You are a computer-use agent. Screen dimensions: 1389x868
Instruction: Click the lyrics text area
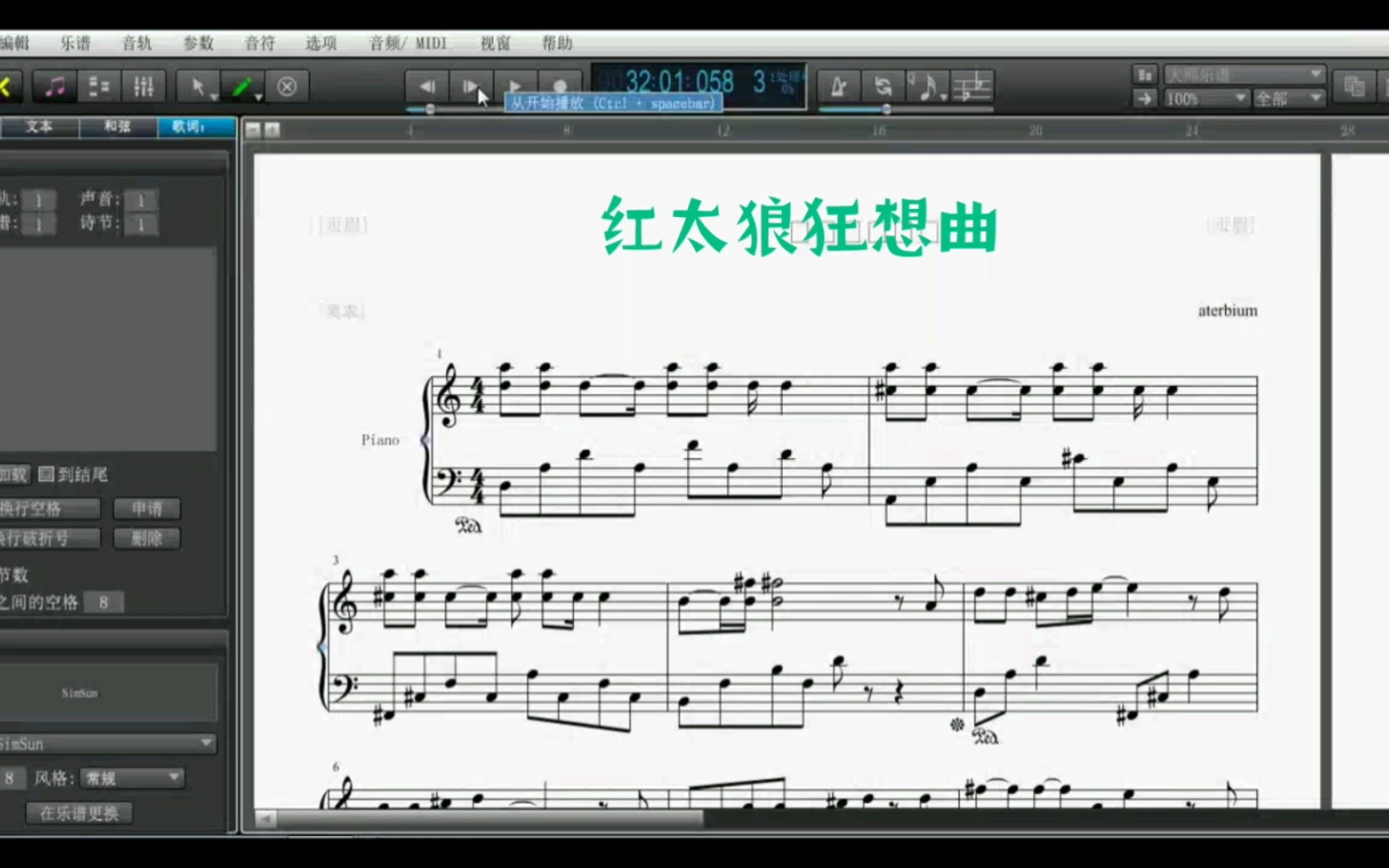pyautogui.click(x=108, y=349)
